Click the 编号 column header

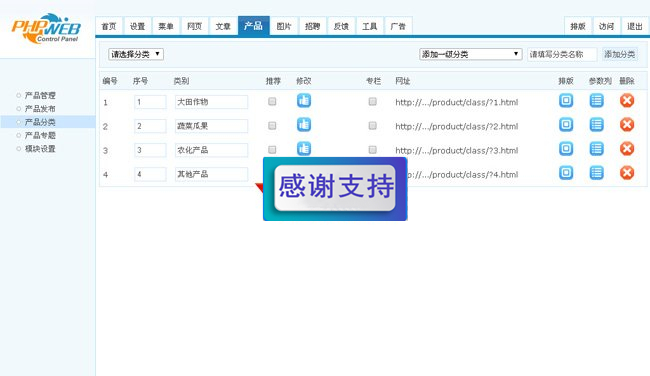tap(110, 81)
